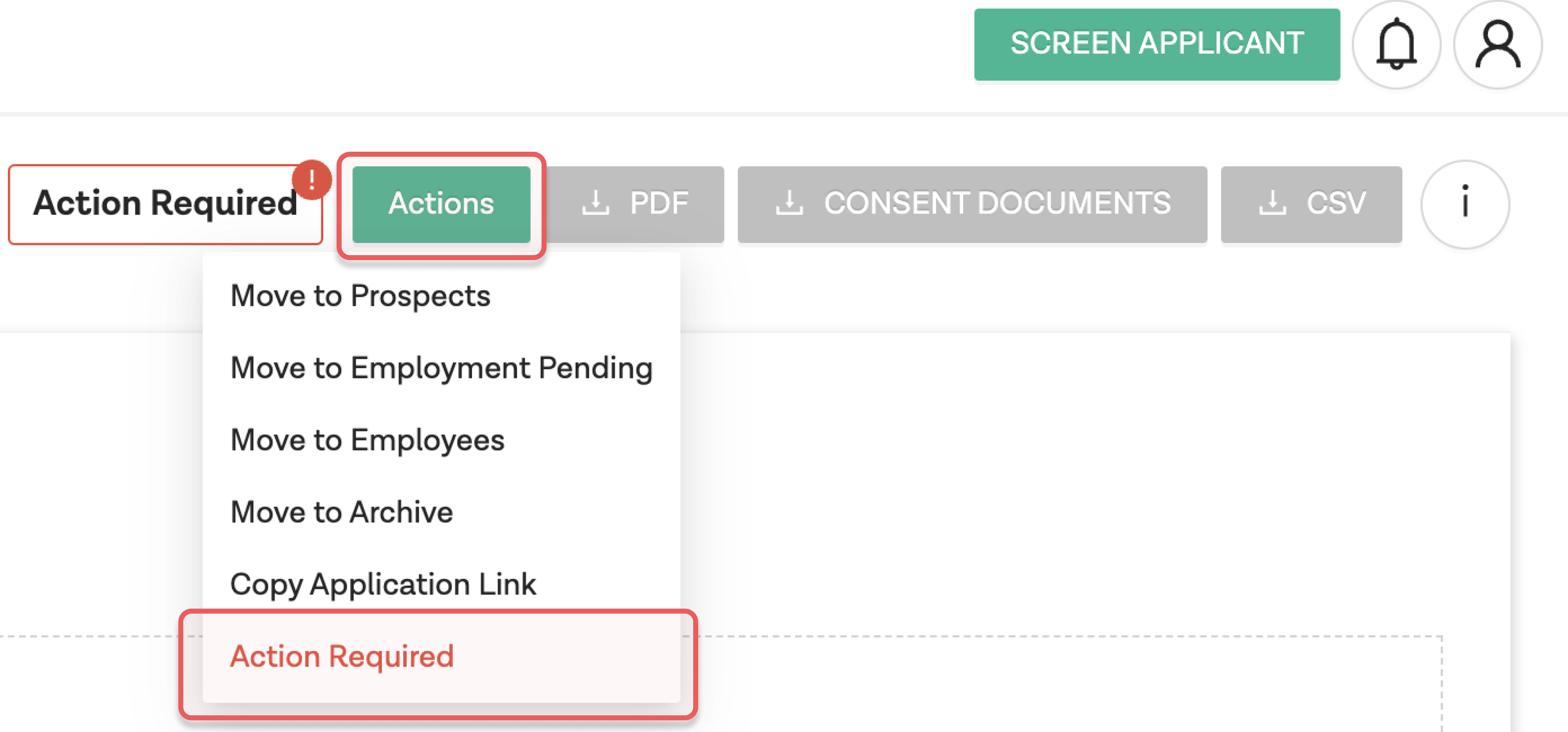Select the red Action Required menu item
Screen dimensions: 1568x732
(342, 657)
